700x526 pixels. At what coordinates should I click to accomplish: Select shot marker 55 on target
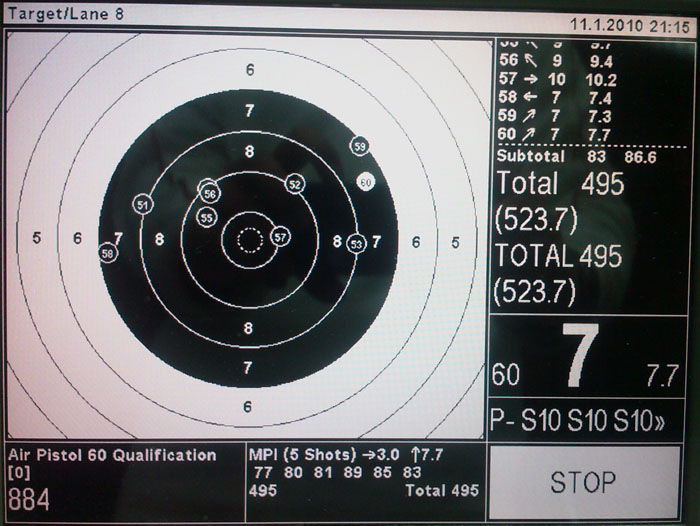[207, 218]
